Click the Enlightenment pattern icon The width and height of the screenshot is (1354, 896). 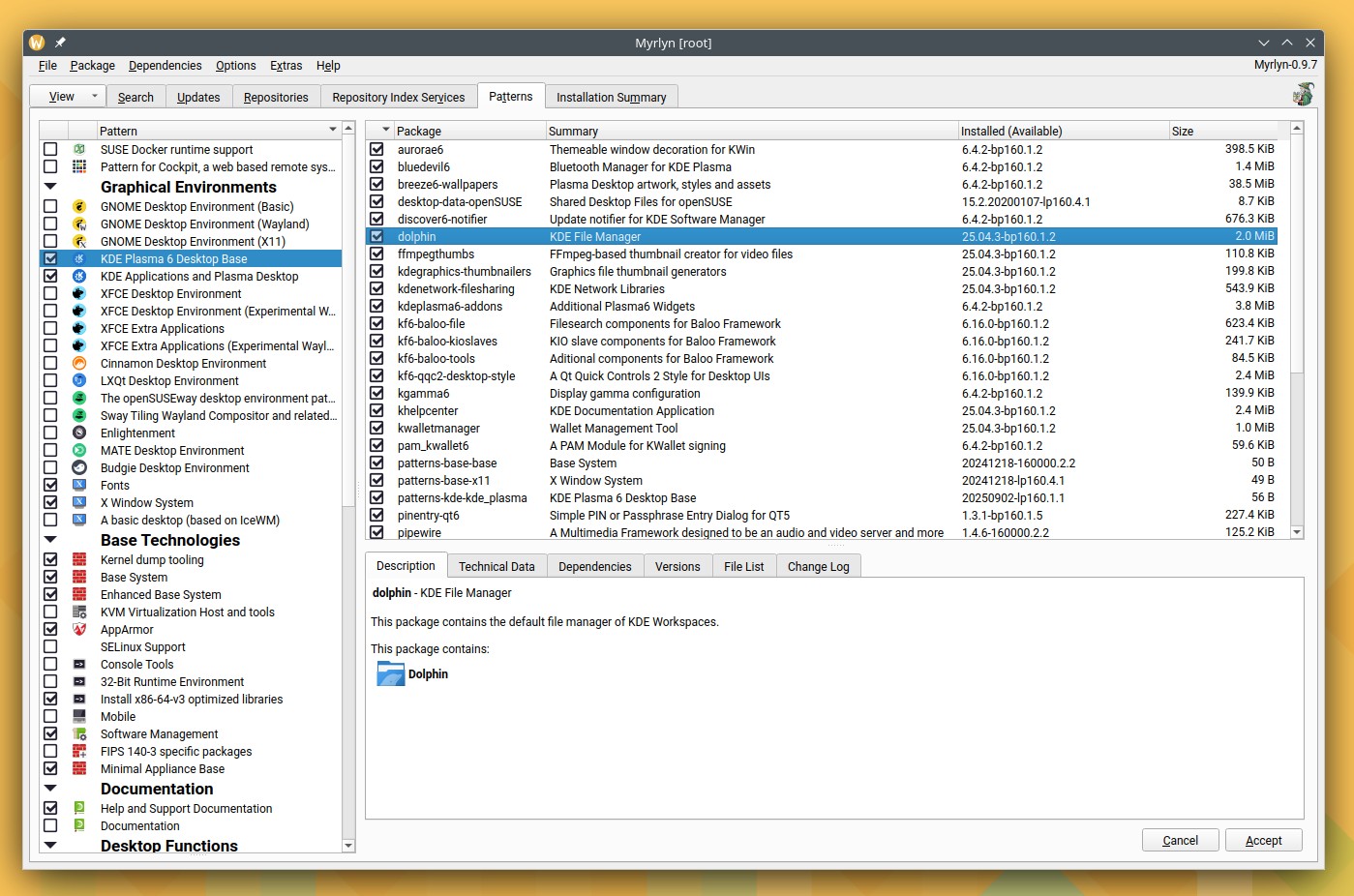click(x=79, y=433)
